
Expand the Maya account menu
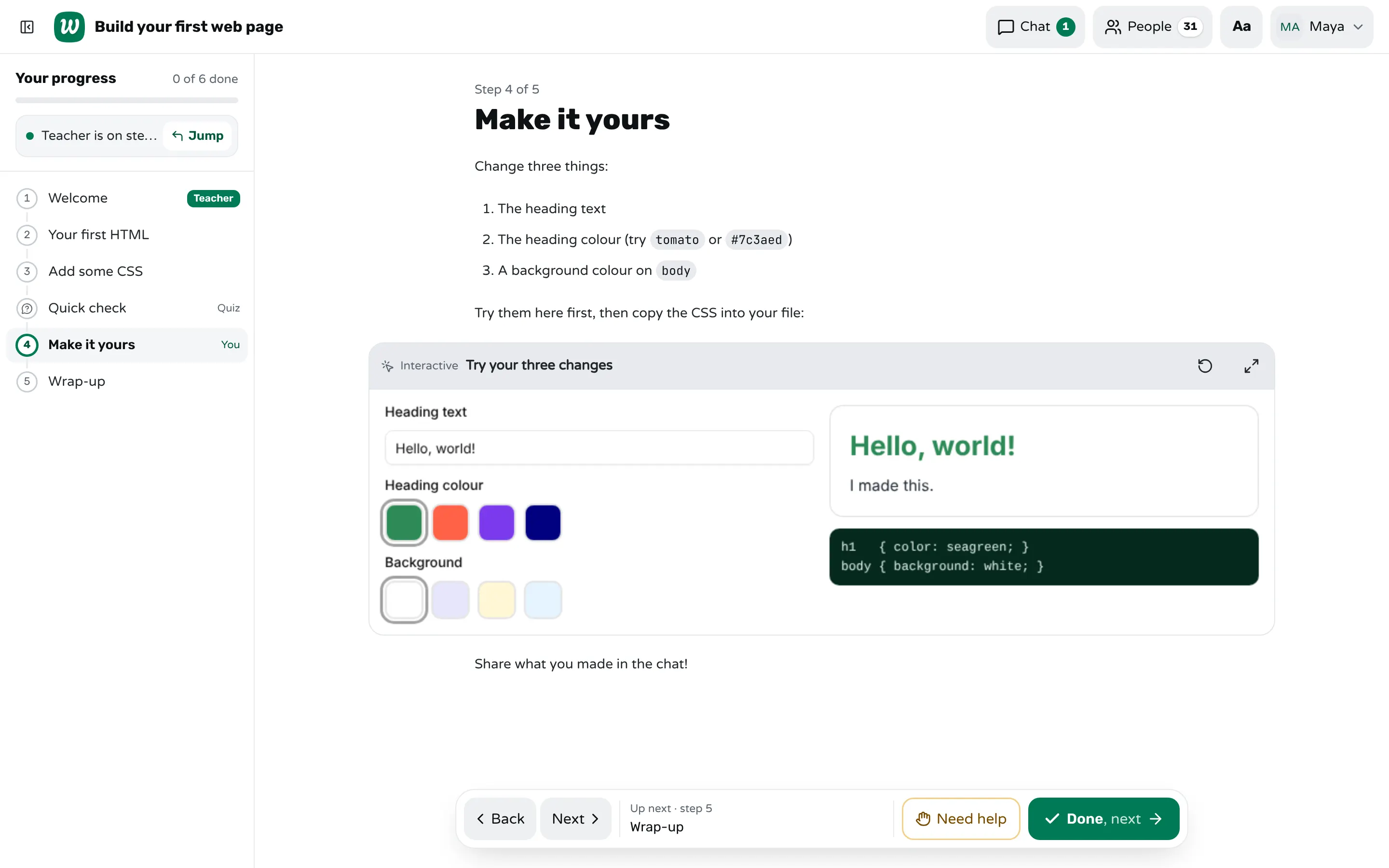pyautogui.click(x=1321, y=27)
